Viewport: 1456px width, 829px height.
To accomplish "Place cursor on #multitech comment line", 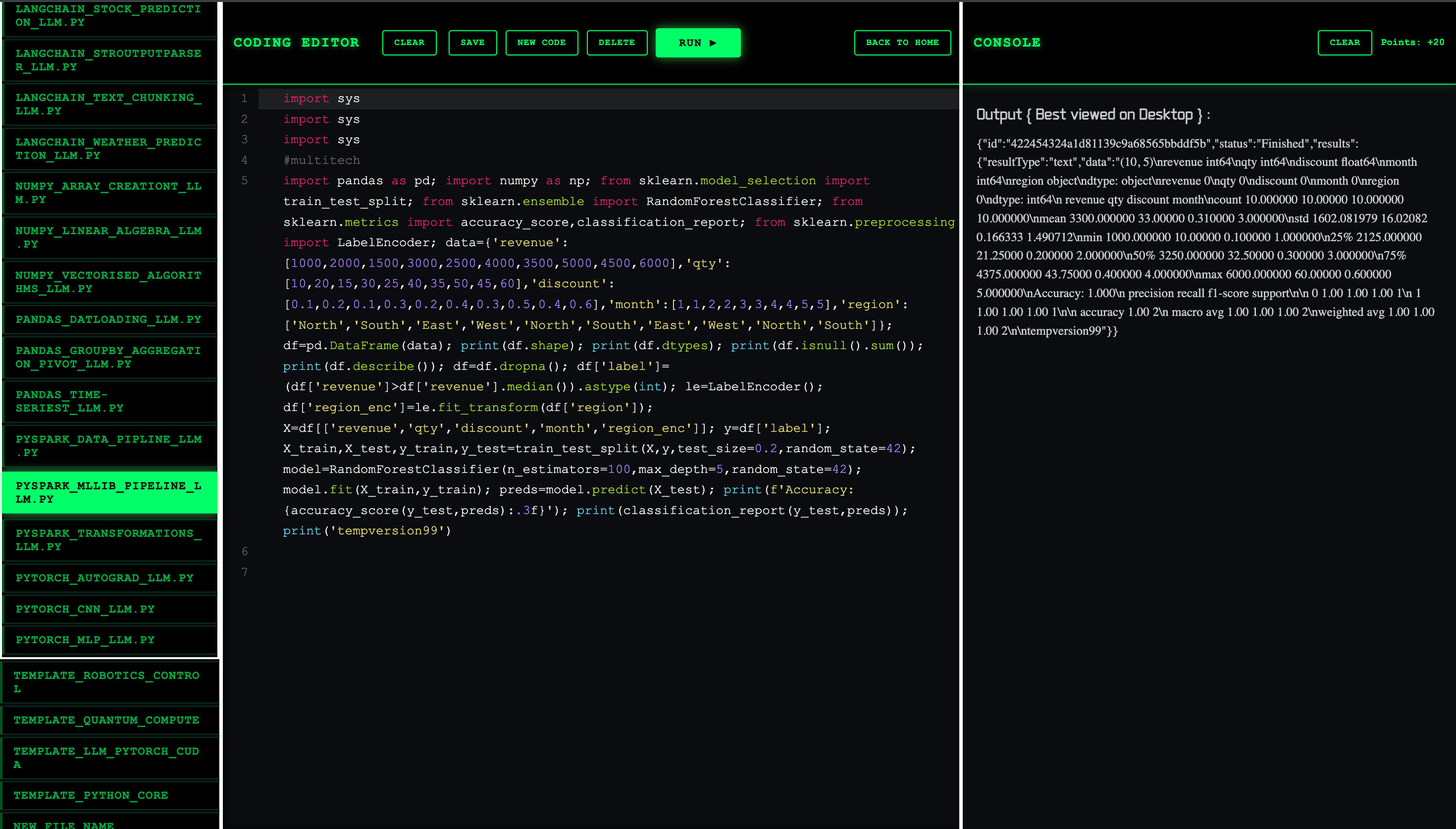I will pyautogui.click(x=321, y=160).
